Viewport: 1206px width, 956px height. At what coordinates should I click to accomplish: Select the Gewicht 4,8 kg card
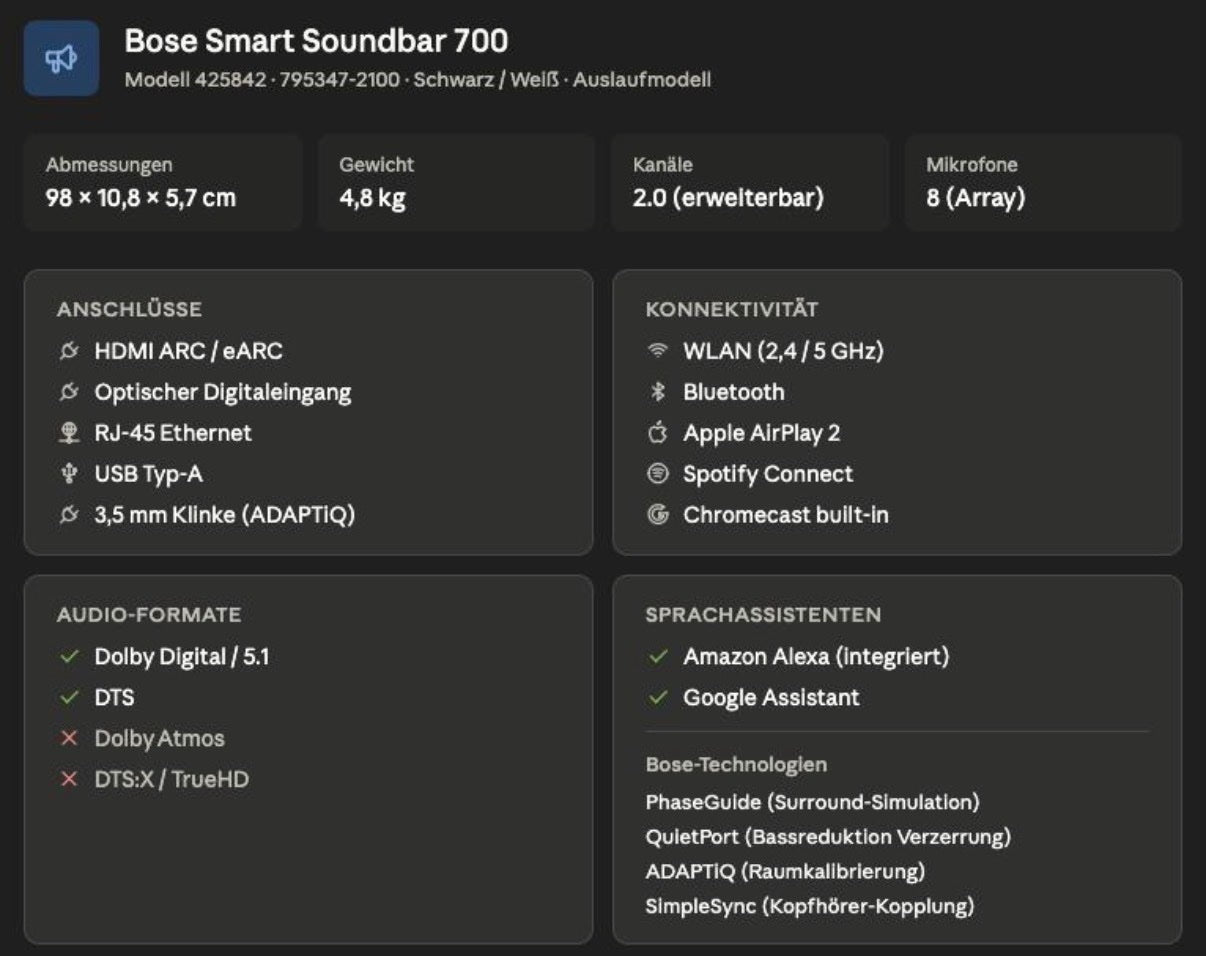[x=456, y=182]
